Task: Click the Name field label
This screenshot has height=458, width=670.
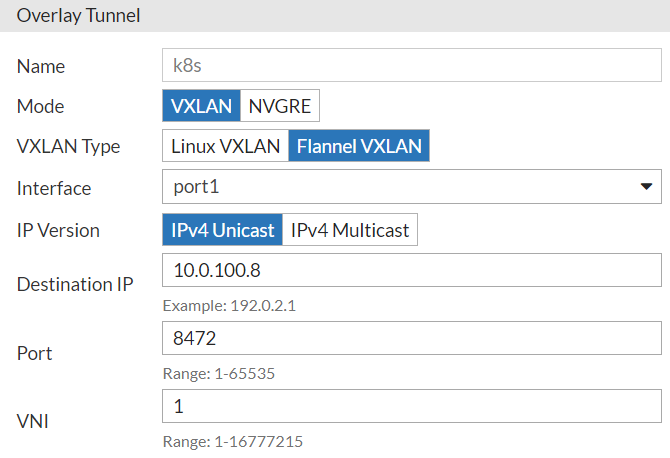Action: pyautogui.click(x=41, y=66)
